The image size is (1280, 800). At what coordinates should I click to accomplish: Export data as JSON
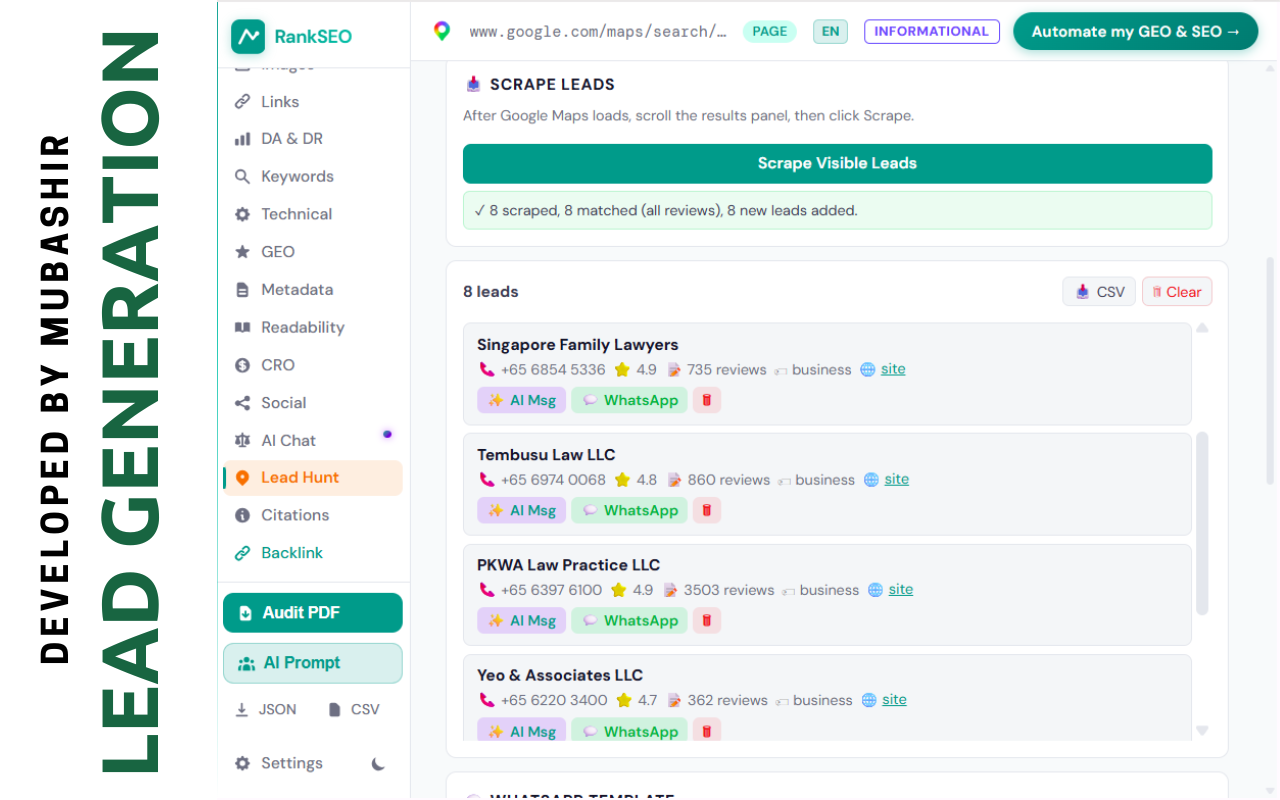tap(266, 710)
